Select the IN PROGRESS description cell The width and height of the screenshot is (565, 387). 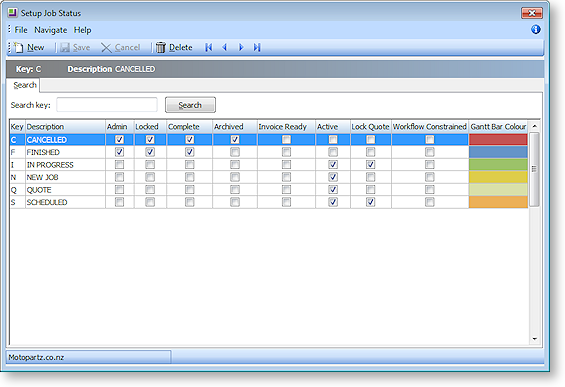pos(65,165)
